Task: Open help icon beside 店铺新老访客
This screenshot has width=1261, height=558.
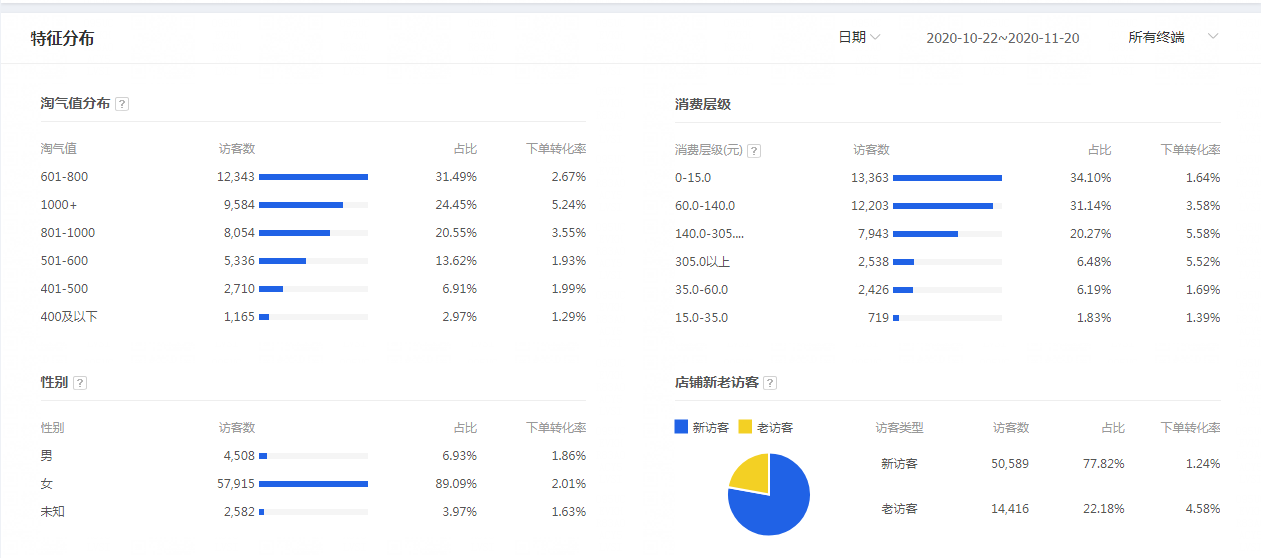Action: click(770, 383)
